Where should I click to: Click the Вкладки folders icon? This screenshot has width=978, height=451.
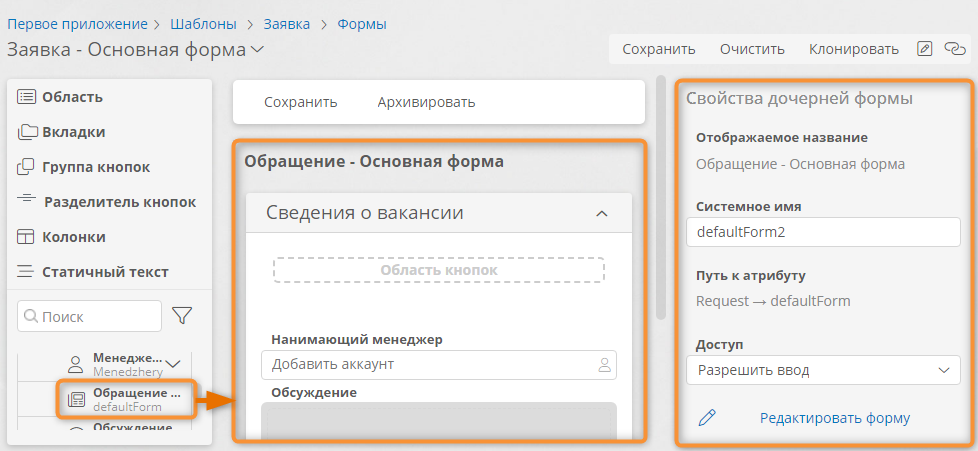pos(28,132)
